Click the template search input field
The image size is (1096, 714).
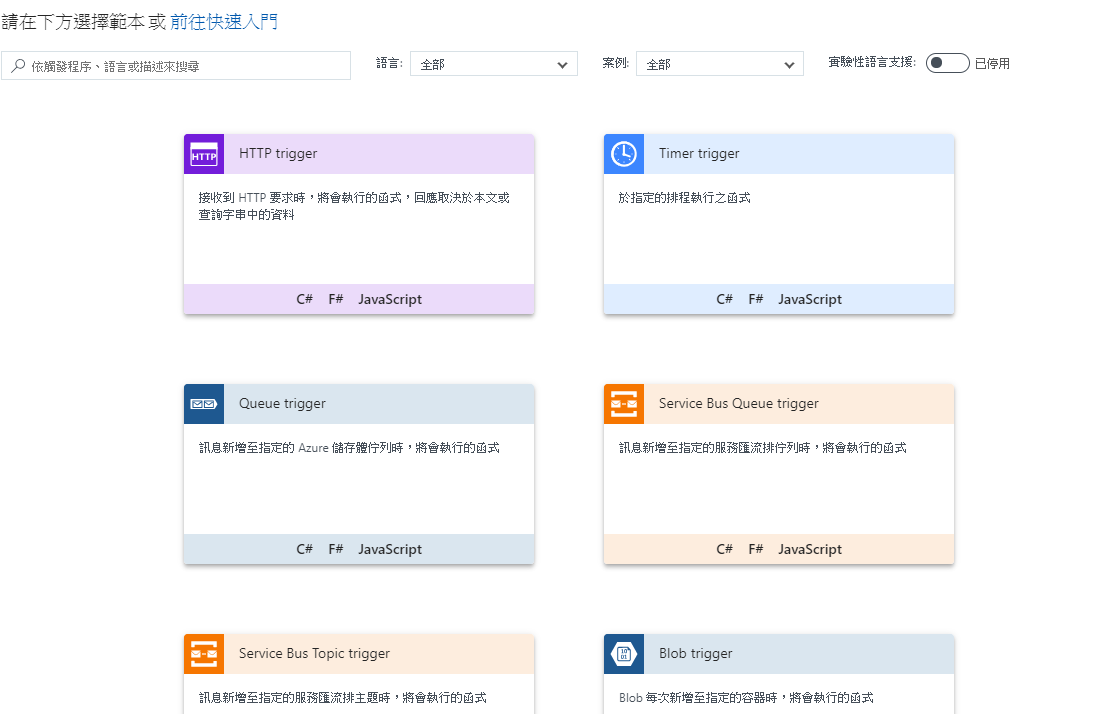click(180, 64)
